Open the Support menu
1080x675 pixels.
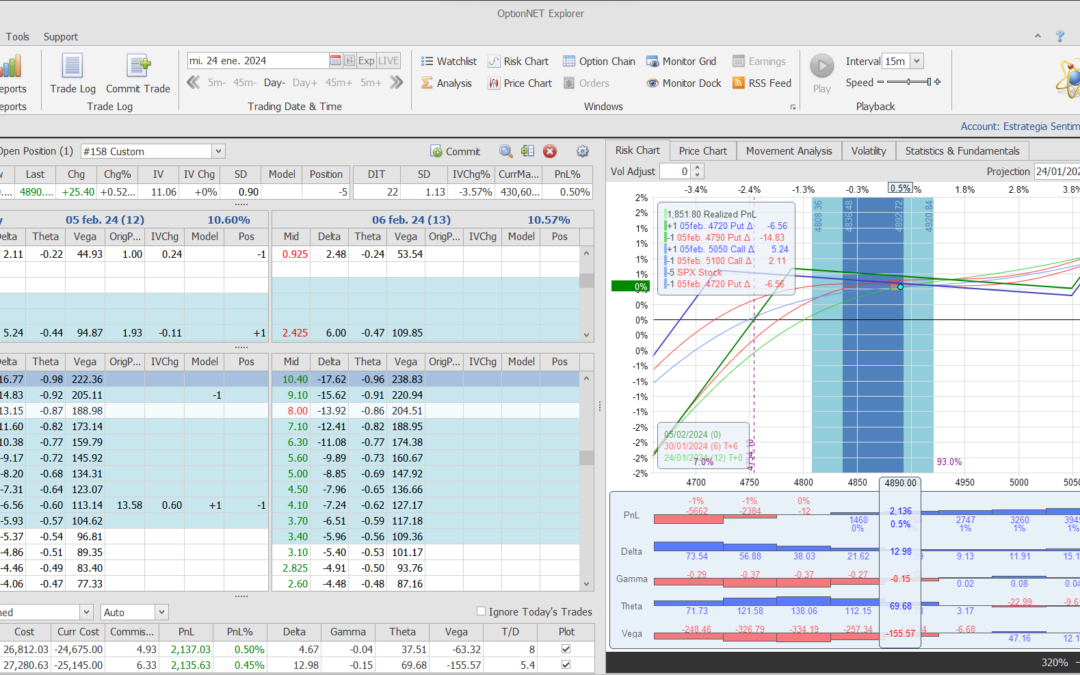point(60,37)
